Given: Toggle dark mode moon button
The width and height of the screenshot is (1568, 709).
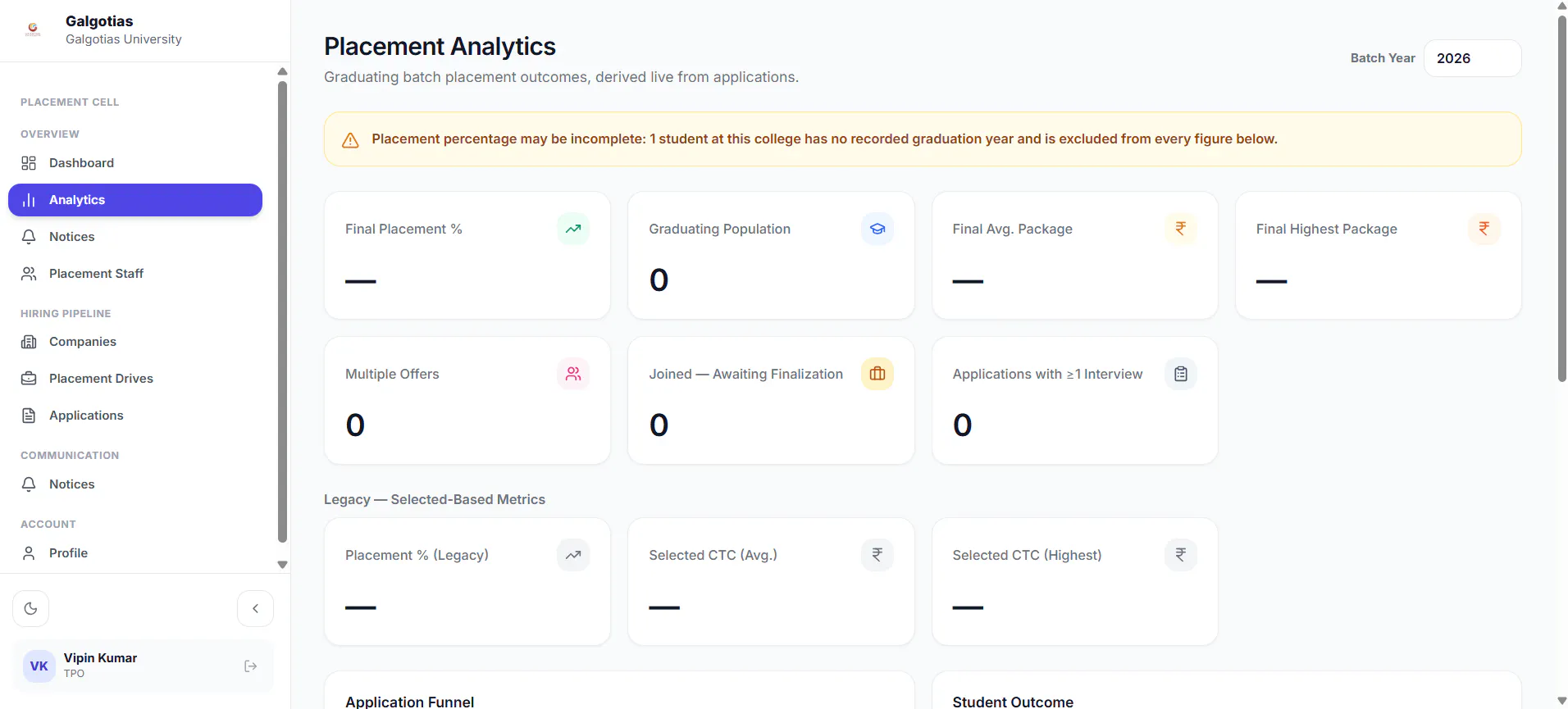Looking at the screenshot, I should [31, 608].
